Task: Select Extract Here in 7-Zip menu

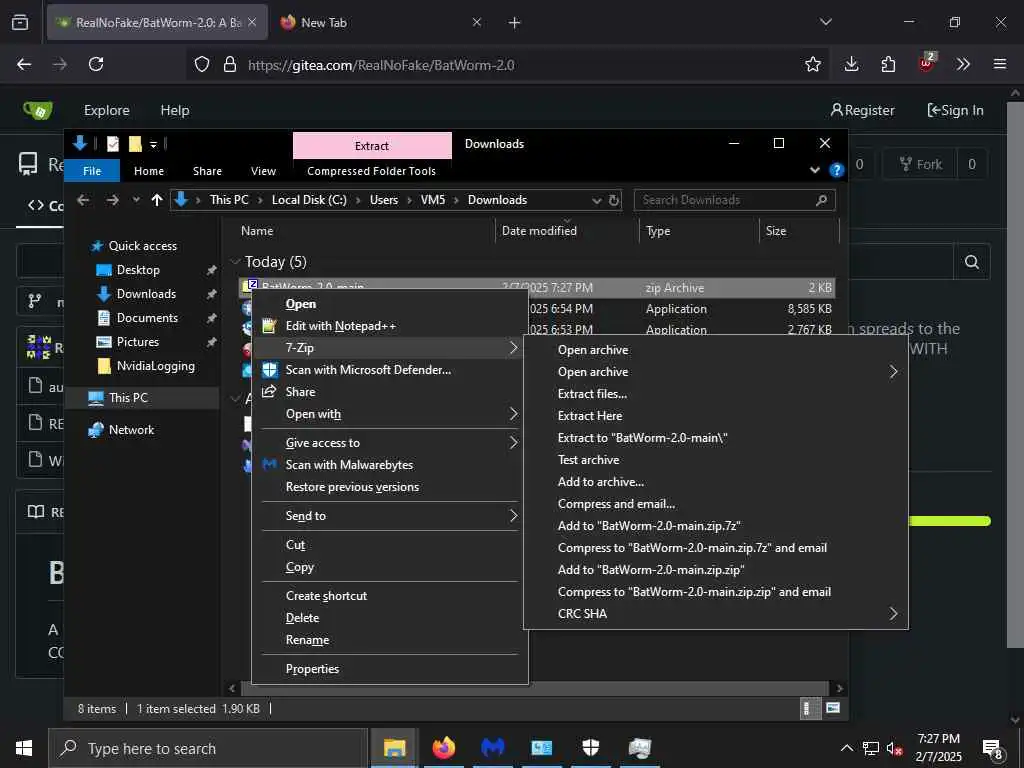Action: [x=590, y=416]
